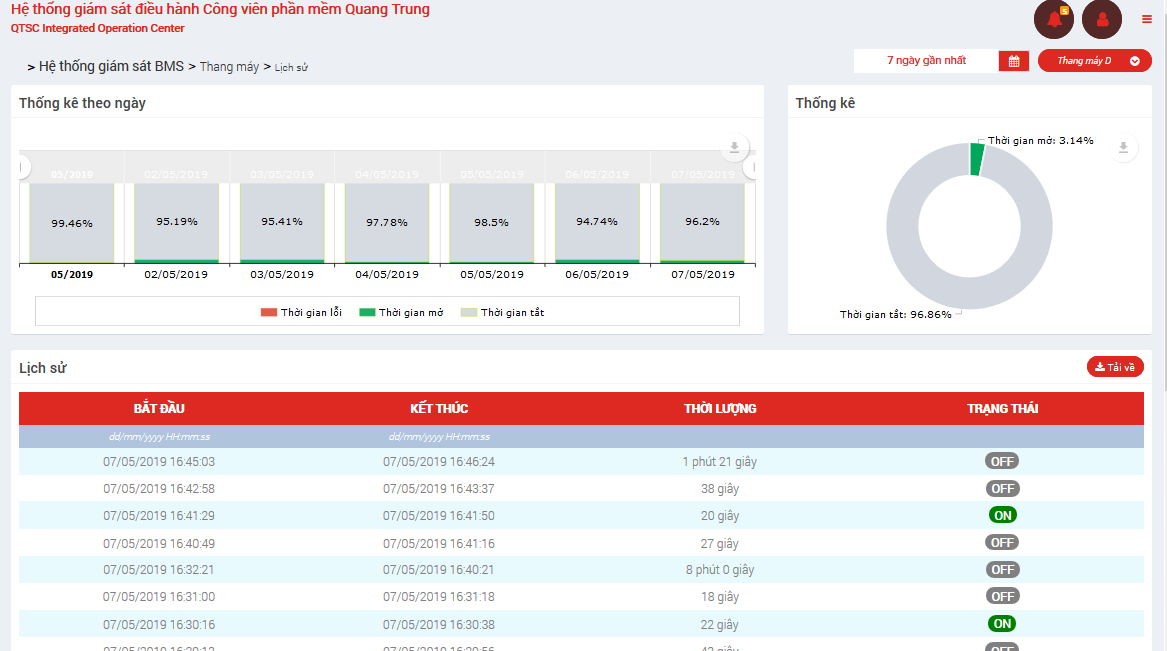This screenshot has width=1167, height=651.
Task: Click the green Thời gian mở donut slice
Action: [977, 160]
